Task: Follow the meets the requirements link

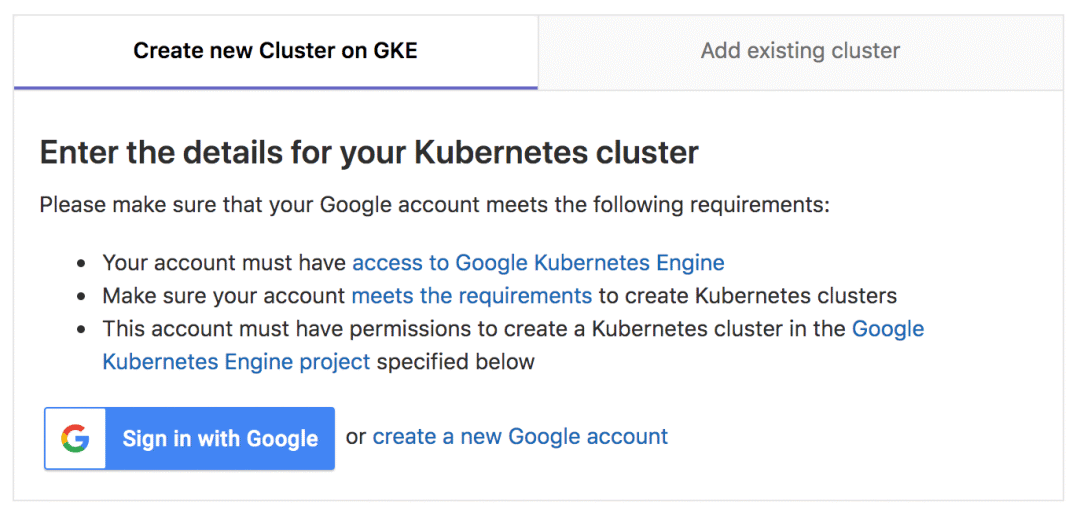Action: tap(472, 296)
